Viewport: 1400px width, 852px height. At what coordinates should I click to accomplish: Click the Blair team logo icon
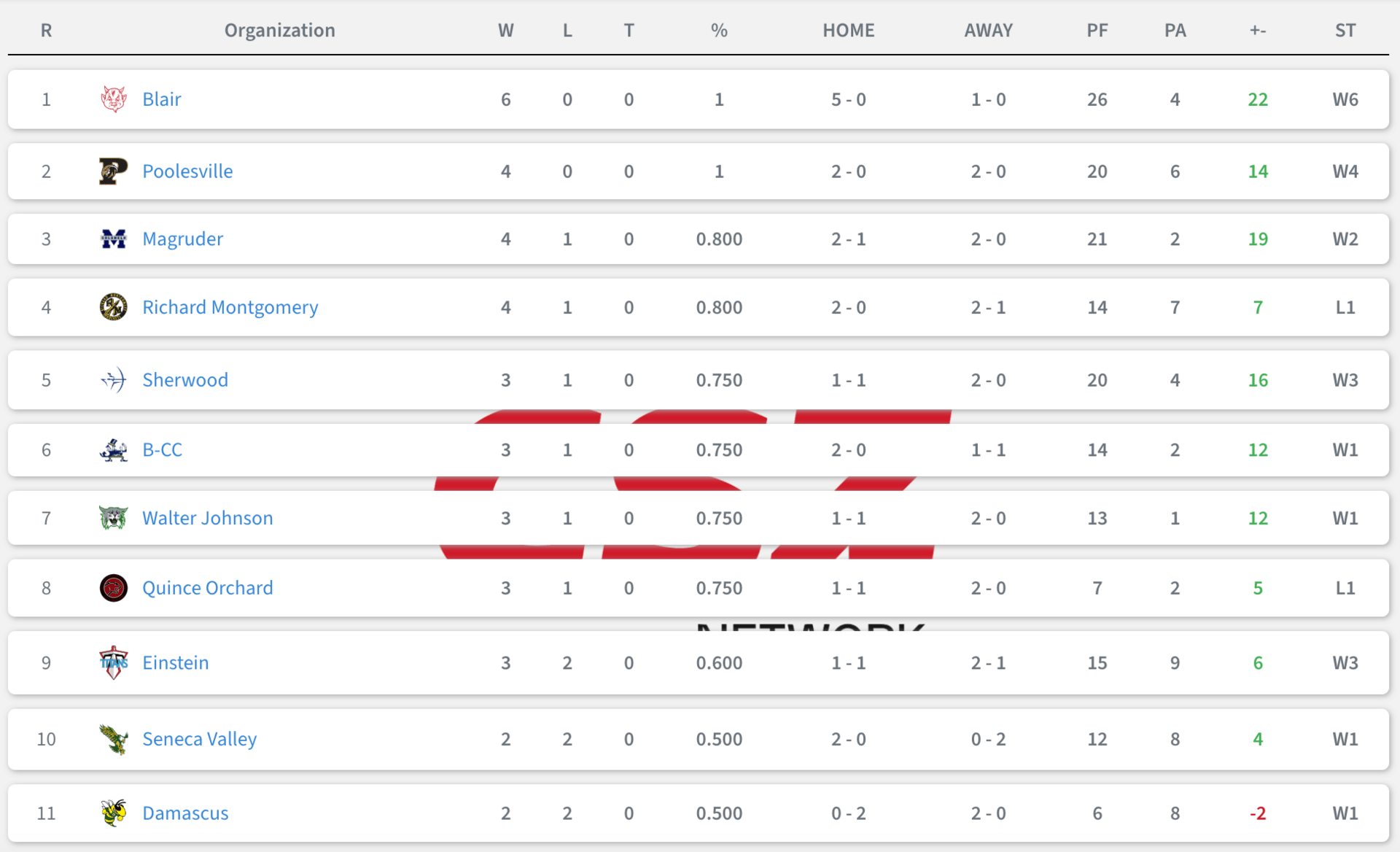114,99
